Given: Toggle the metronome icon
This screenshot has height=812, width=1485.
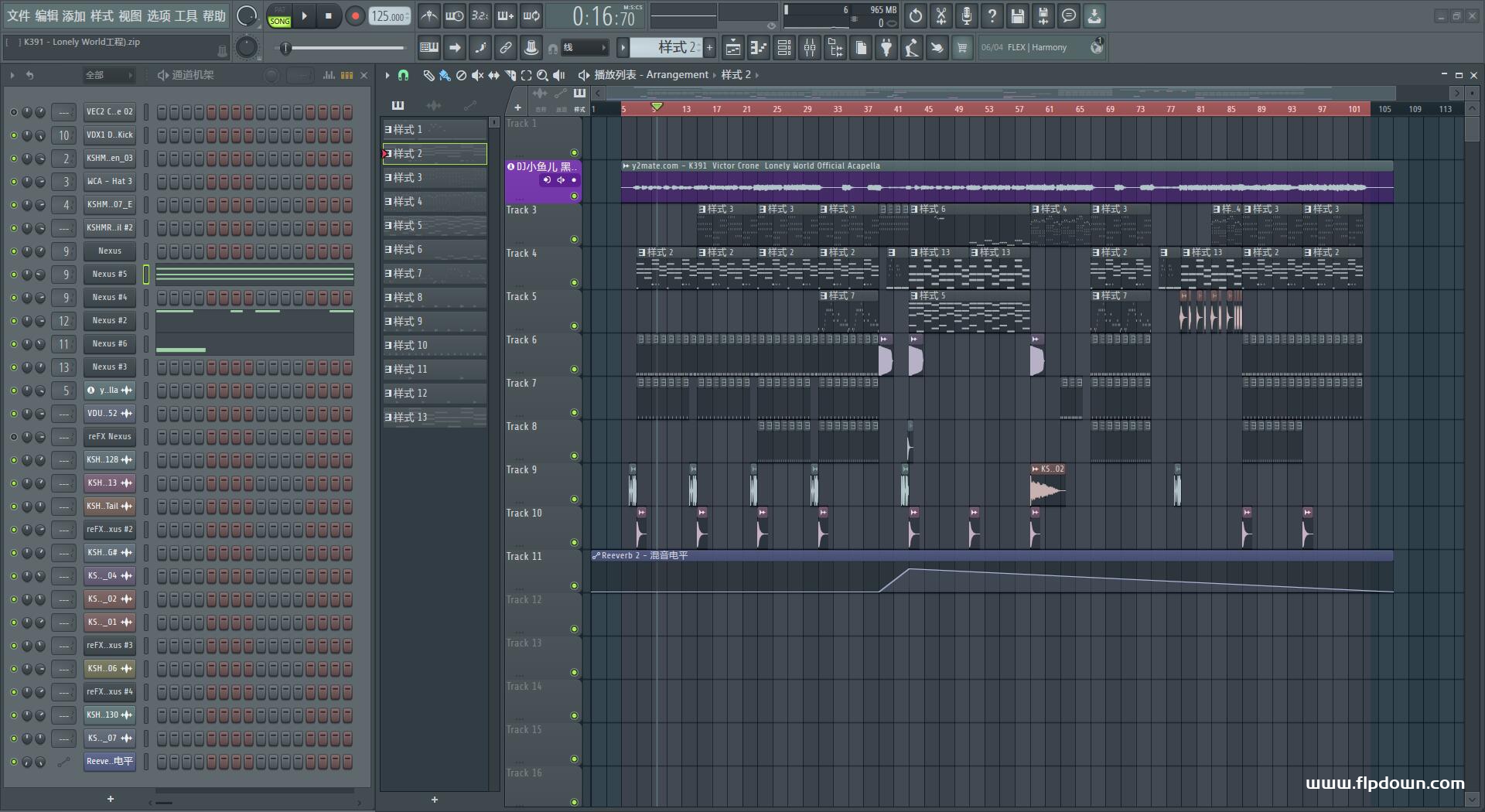Looking at the screenshot, I should click(429, 15).
